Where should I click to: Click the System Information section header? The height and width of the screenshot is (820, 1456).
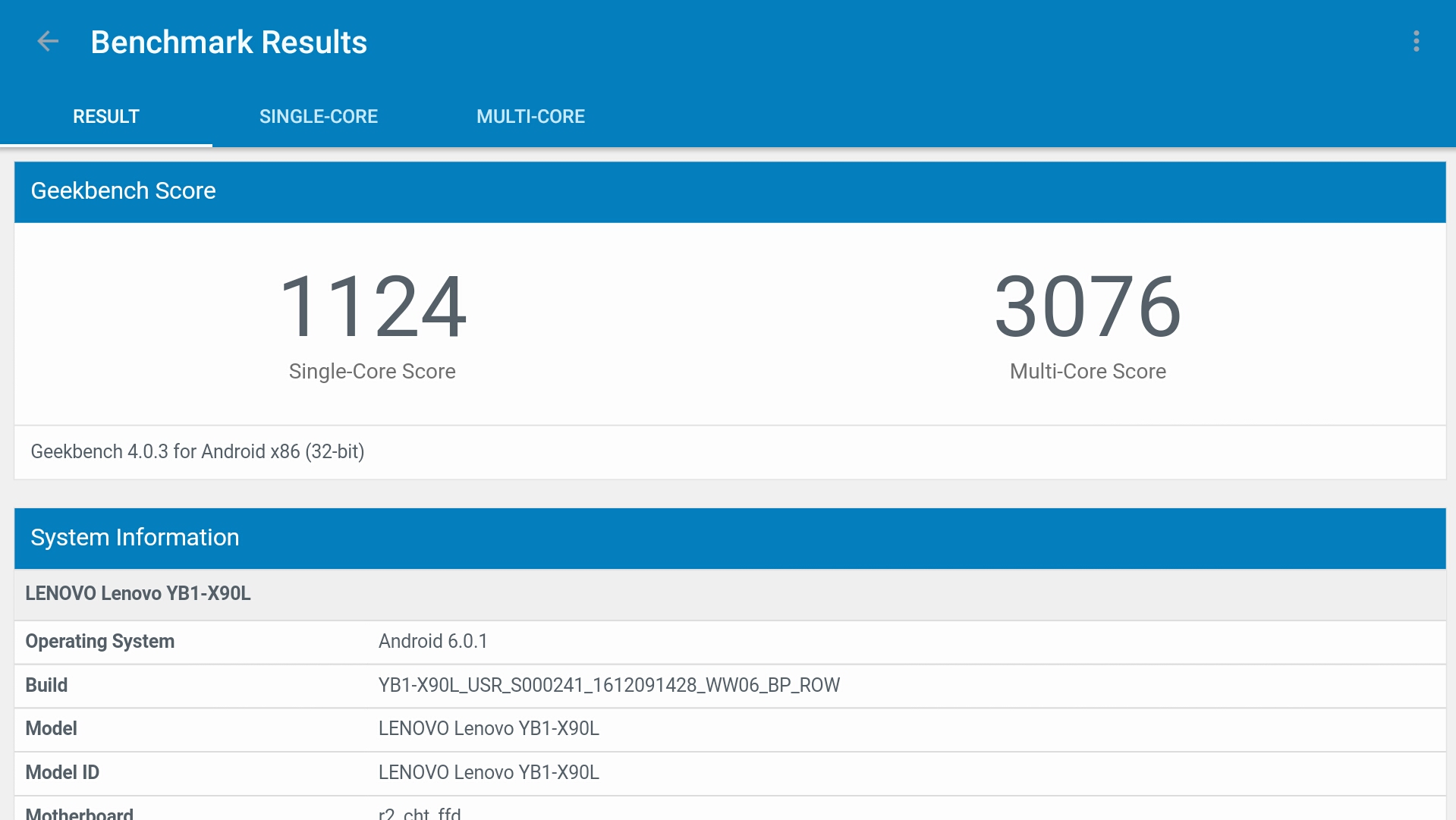[x=730, y=538]
